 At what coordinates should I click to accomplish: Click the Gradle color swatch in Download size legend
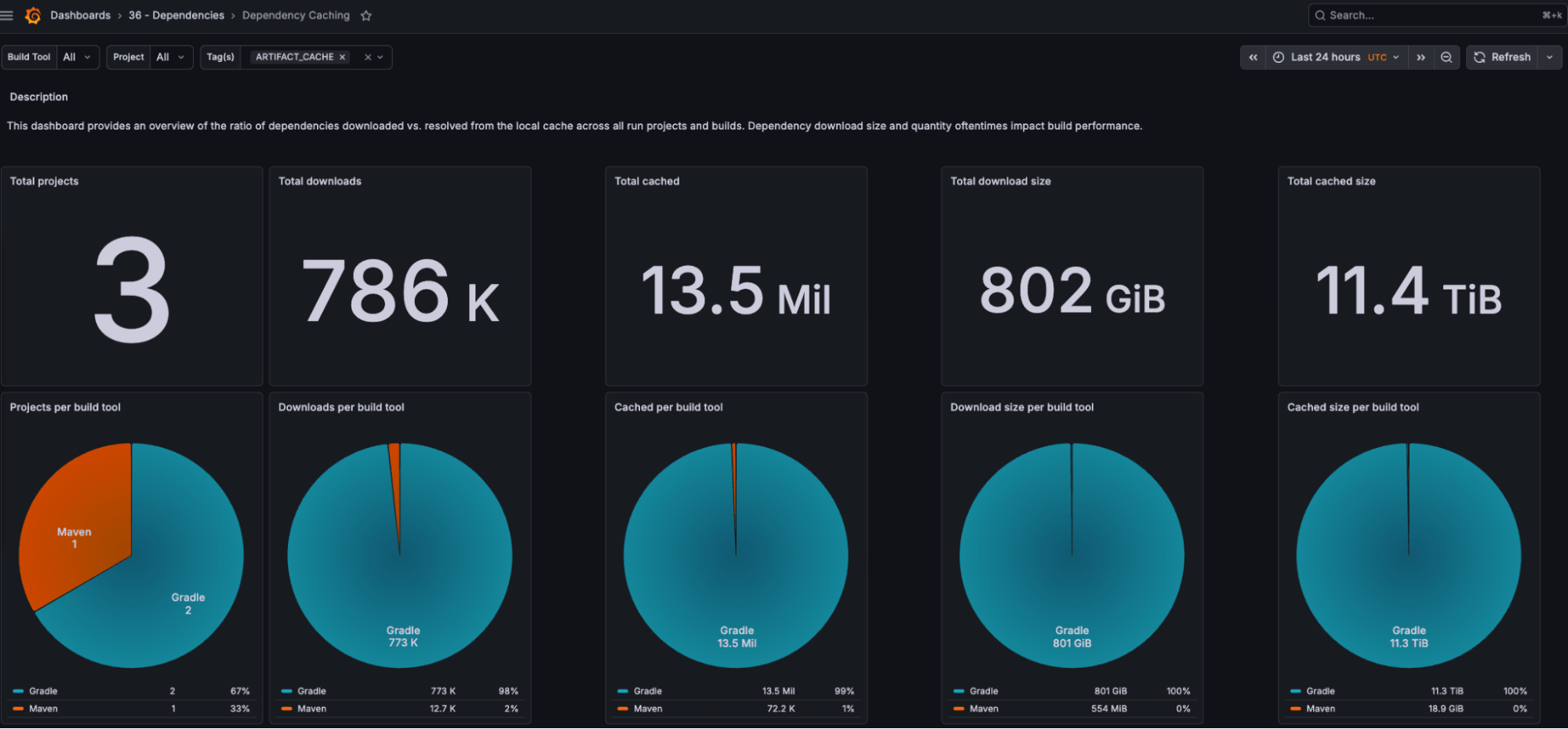959,691
